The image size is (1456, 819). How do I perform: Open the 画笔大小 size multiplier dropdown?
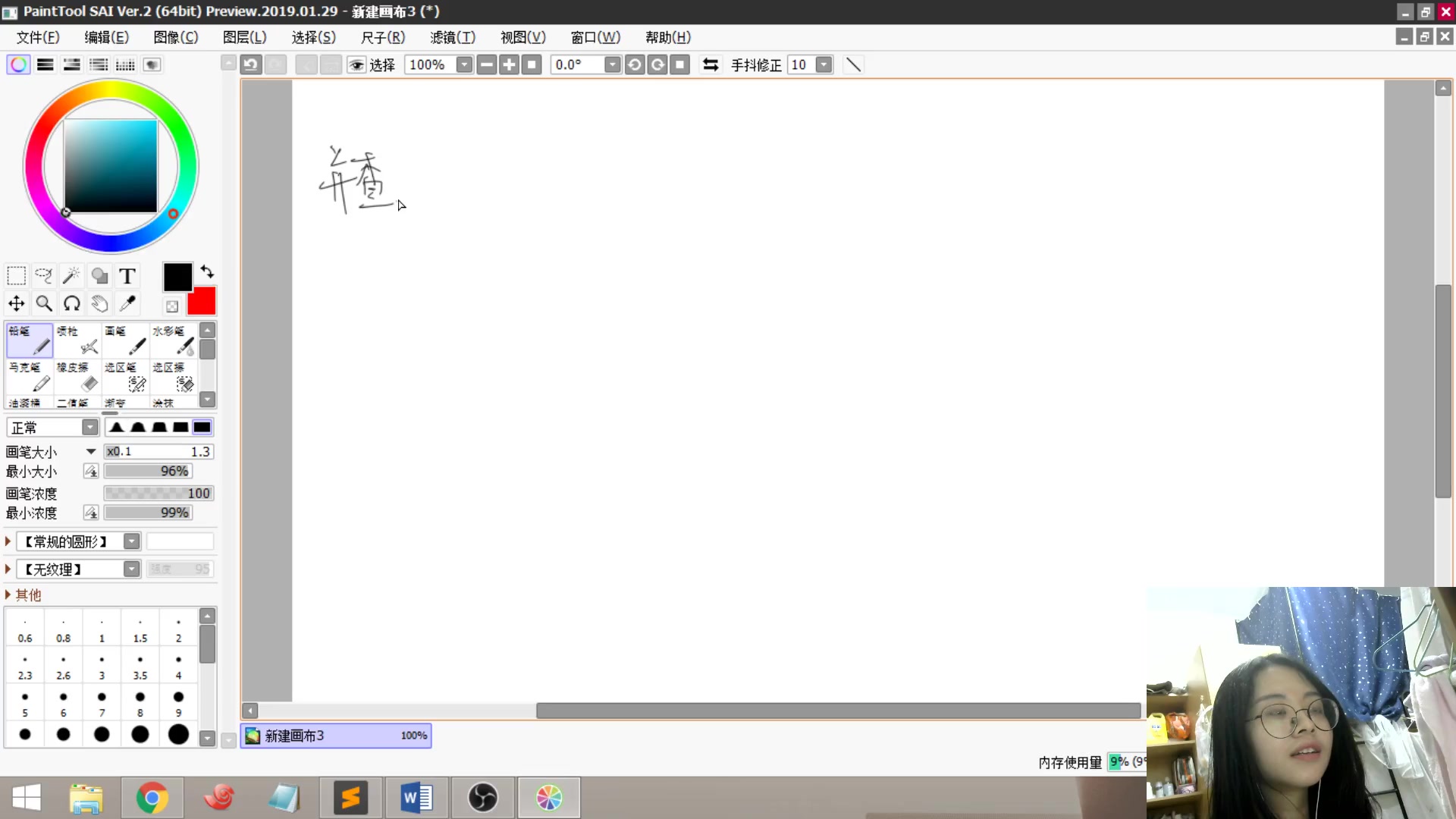(x=91, y=452)
